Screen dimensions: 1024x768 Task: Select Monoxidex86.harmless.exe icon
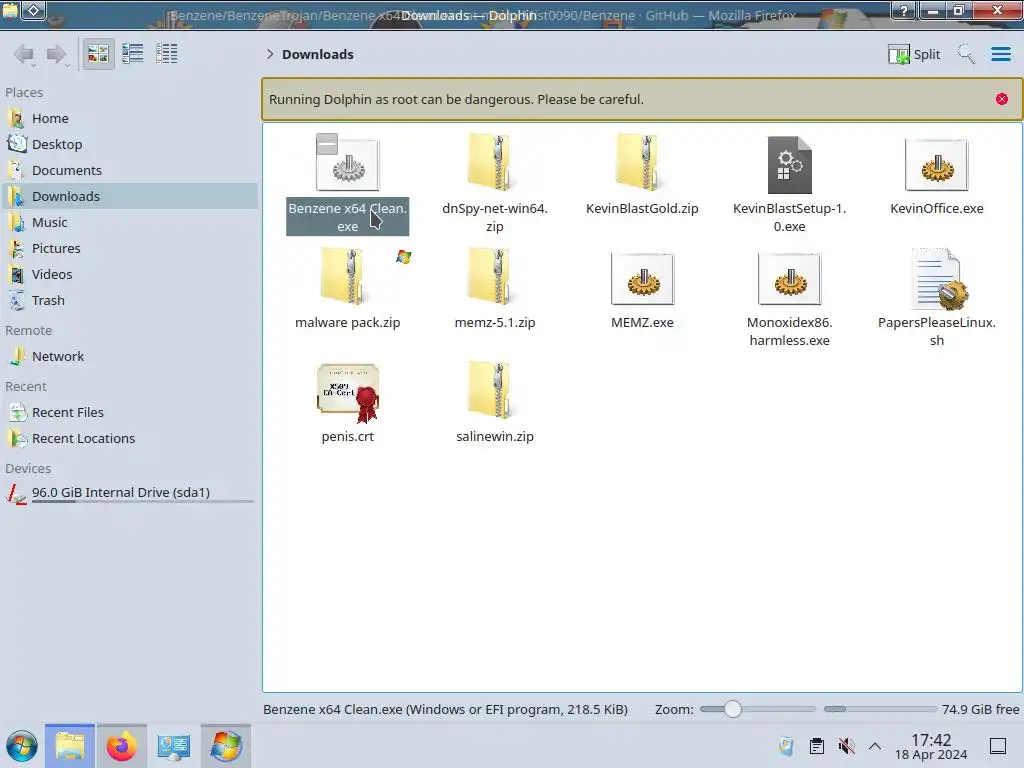[790, 279]
